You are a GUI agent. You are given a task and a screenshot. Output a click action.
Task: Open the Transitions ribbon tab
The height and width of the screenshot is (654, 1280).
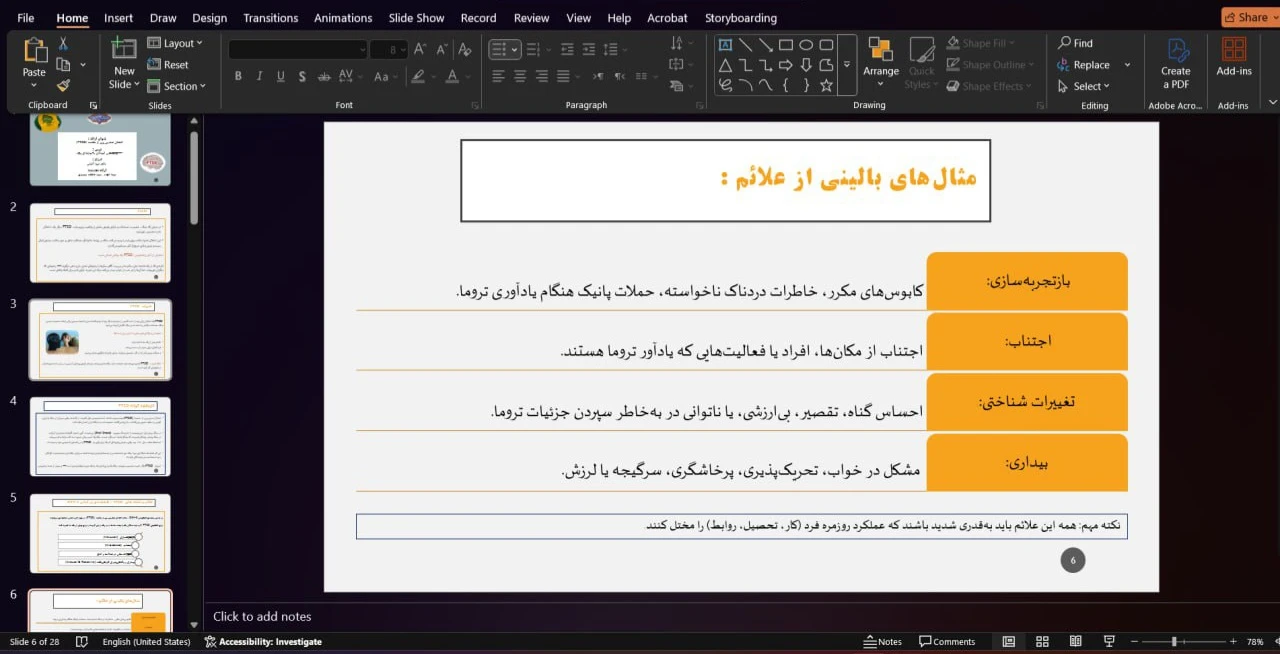click(270, 18)
